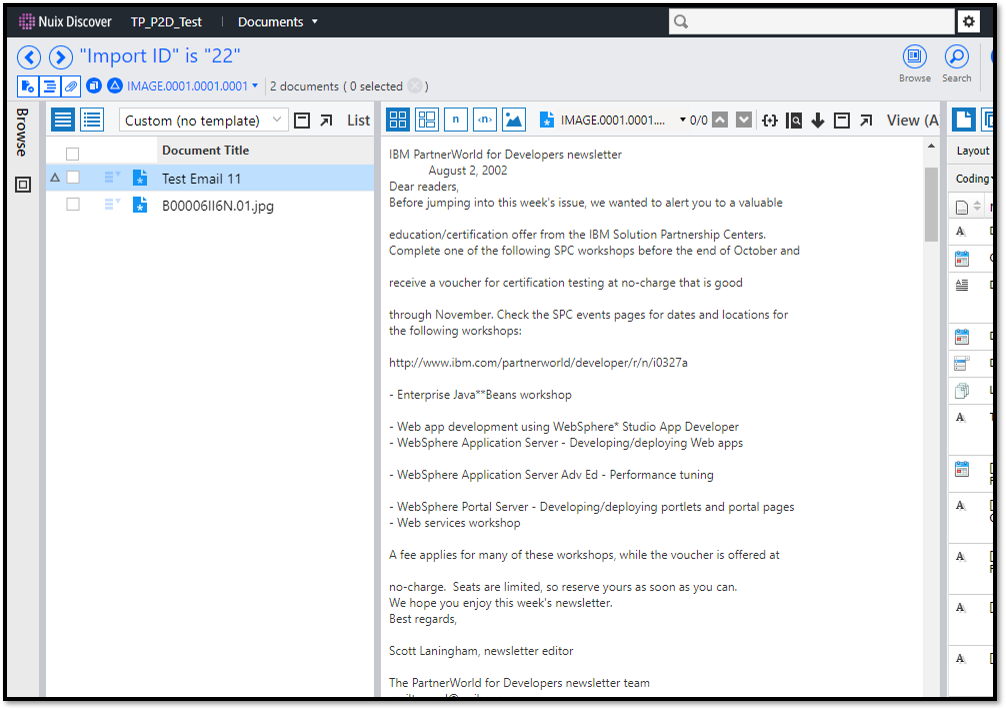Click the paperclip attachments icon
This screenshot has width=1006, height=710.
(x=71, y=86)
